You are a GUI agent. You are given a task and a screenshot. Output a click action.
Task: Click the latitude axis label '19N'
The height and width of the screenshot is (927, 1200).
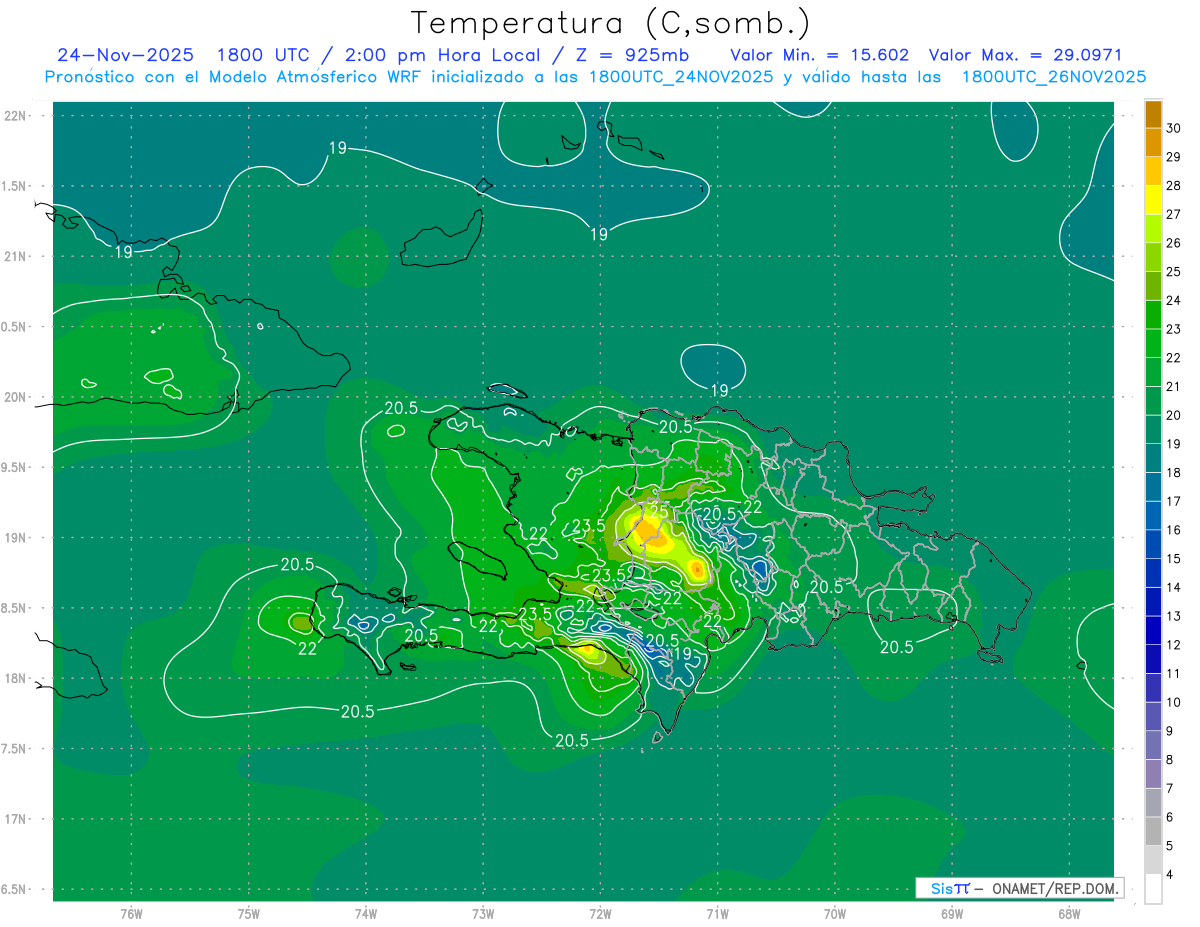(16, 537)
